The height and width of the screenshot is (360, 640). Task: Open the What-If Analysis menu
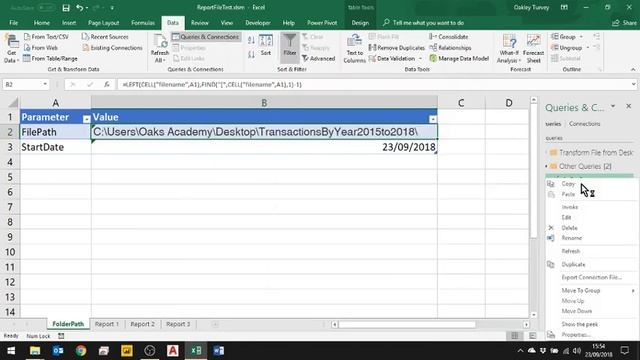(509, 49)
